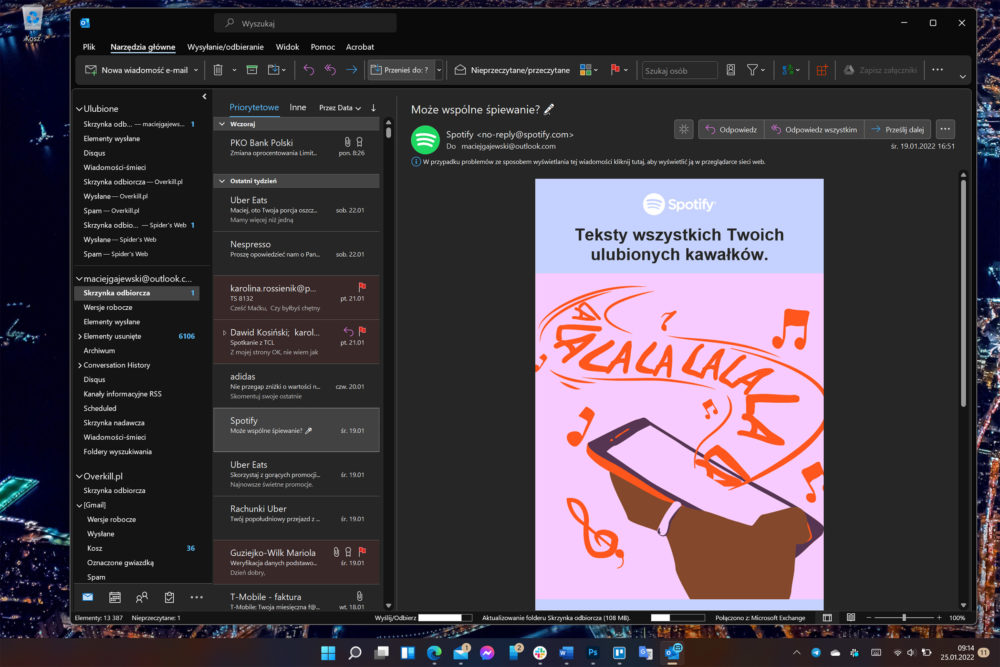The width and height of the screenshot is (1000, 667).
Task: Open the Przenieś do quick step dropdown arrow
Action: pyautogui.click(x=439, y=70)
